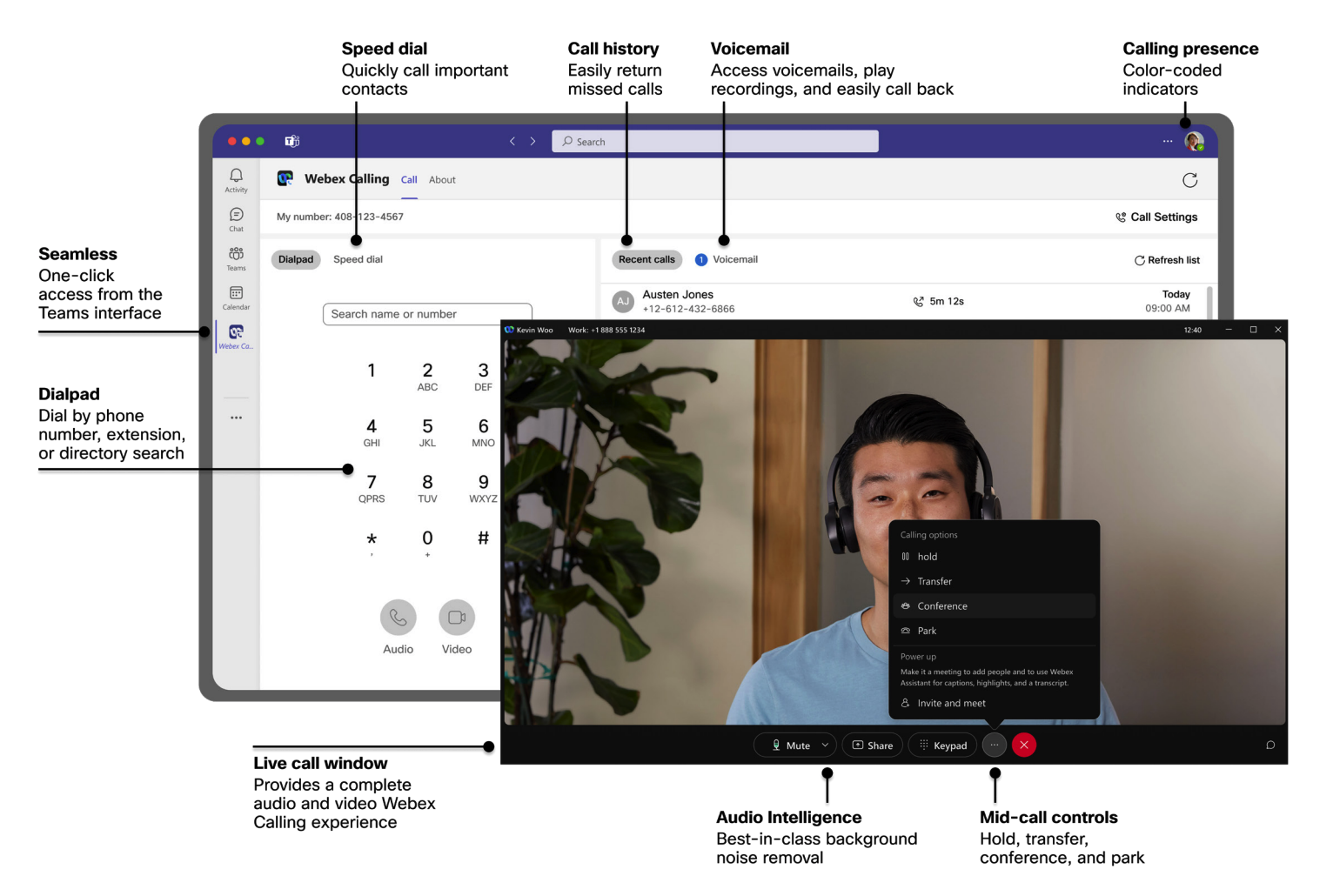Open the Keypad in the live call window
1333x896 pixels.
[942, 745]
